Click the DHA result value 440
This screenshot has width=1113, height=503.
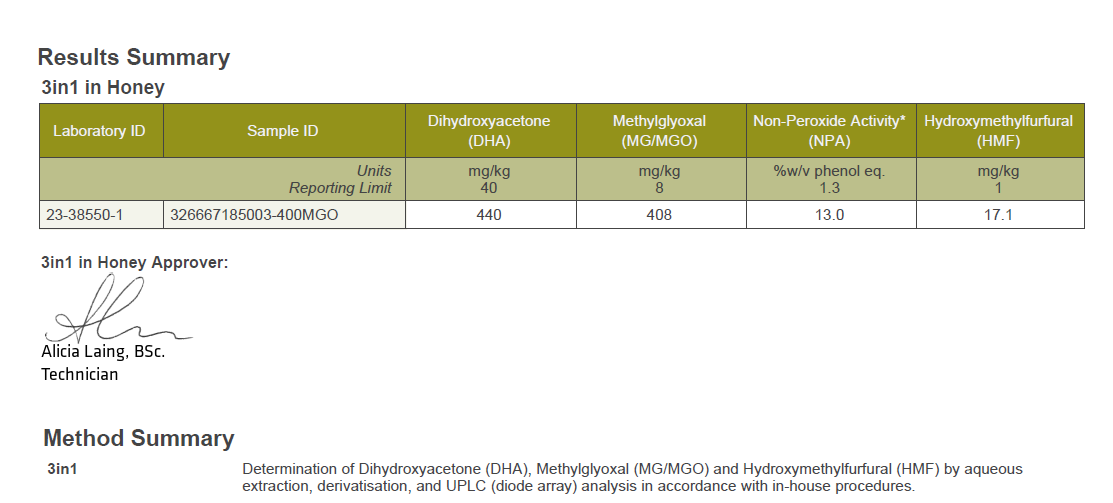(x=489, y=215)
